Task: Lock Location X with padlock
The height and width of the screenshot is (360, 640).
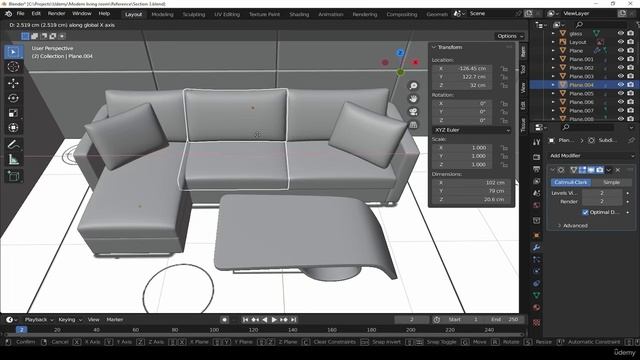Action: tap(504, 69)
